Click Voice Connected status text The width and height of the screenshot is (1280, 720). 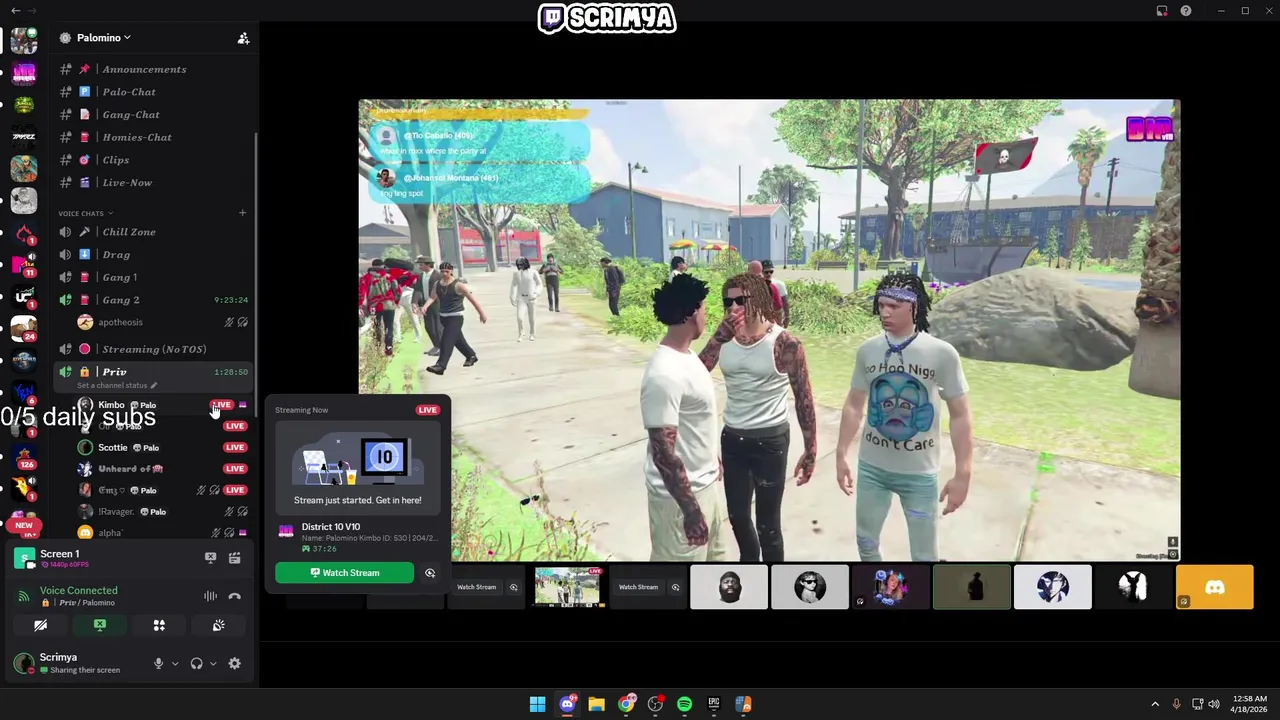coord(78,591)
